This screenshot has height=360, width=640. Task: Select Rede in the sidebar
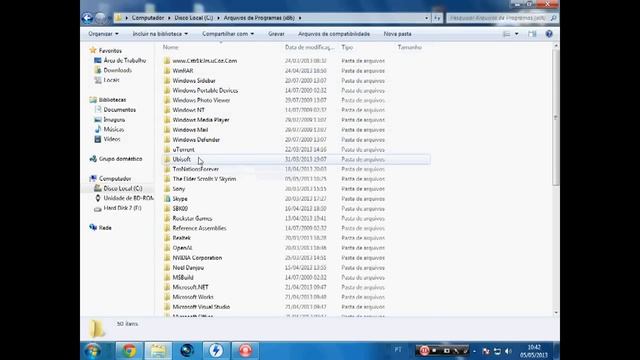[x=105, y=228]
